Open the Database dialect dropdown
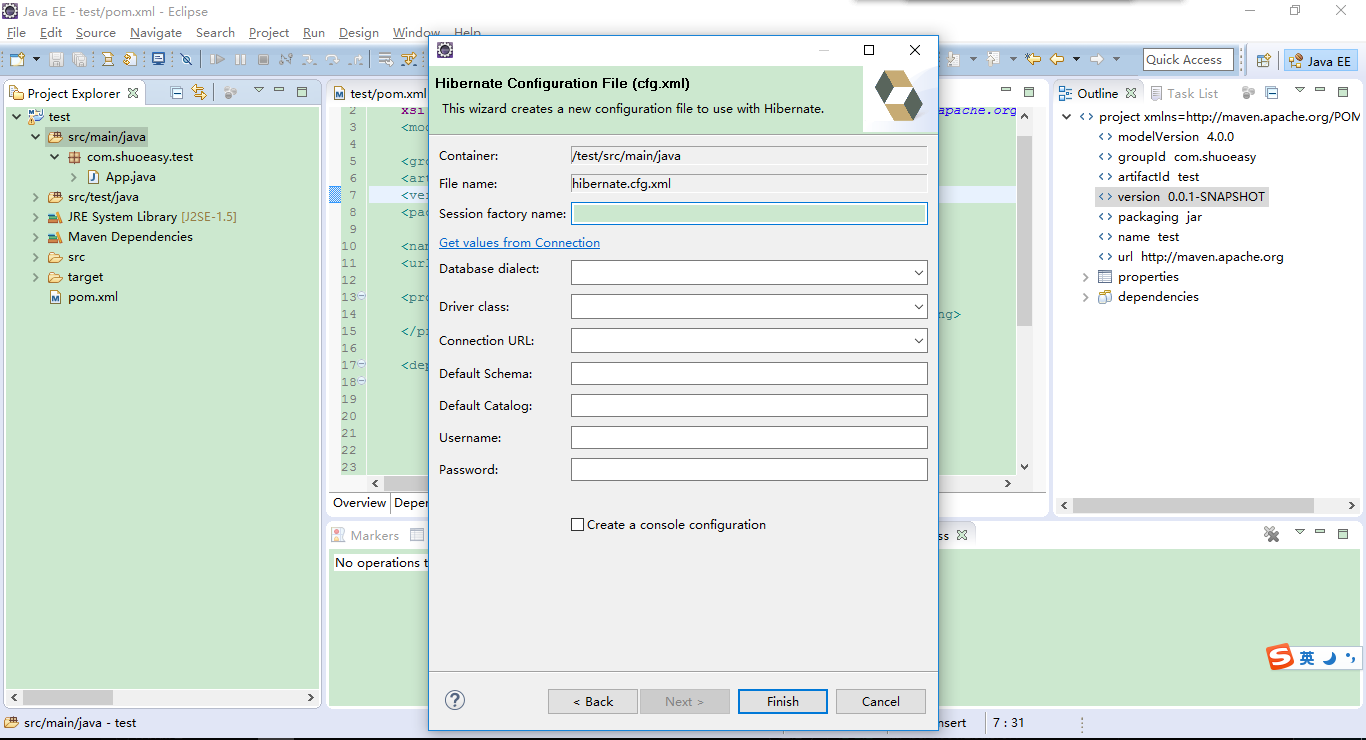 coord(918,272)
